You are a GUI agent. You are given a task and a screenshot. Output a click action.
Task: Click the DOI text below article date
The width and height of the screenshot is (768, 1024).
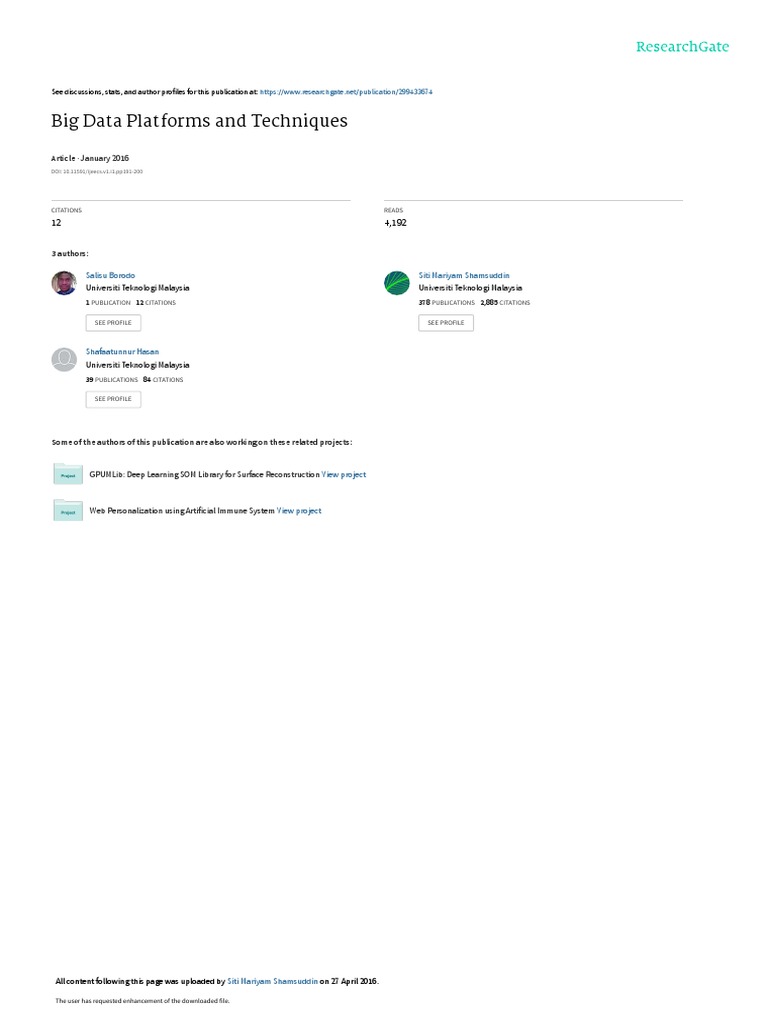pyautogui.click(x=97, y=172)
